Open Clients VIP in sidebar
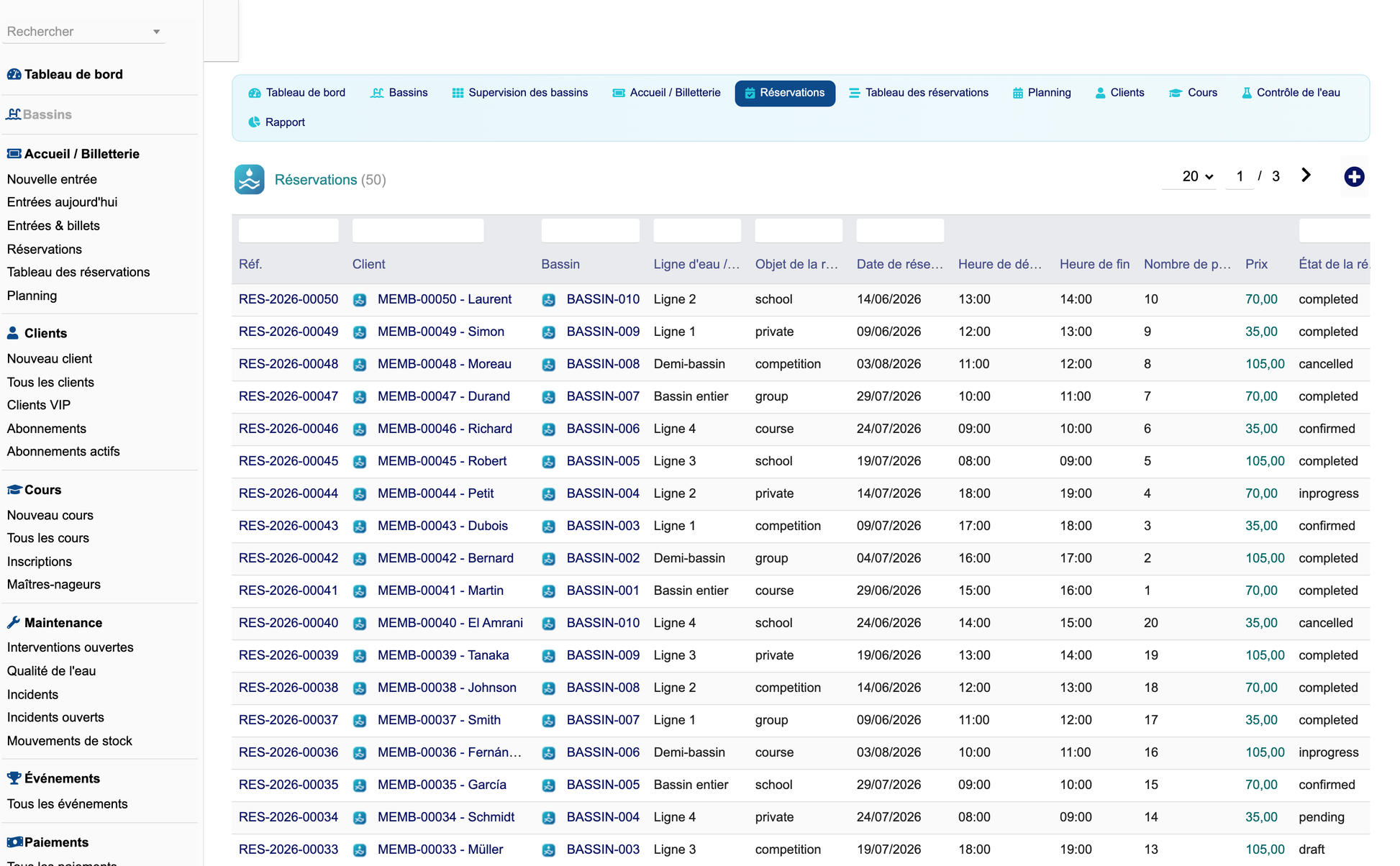1400x866 pixels. [39, 405]
